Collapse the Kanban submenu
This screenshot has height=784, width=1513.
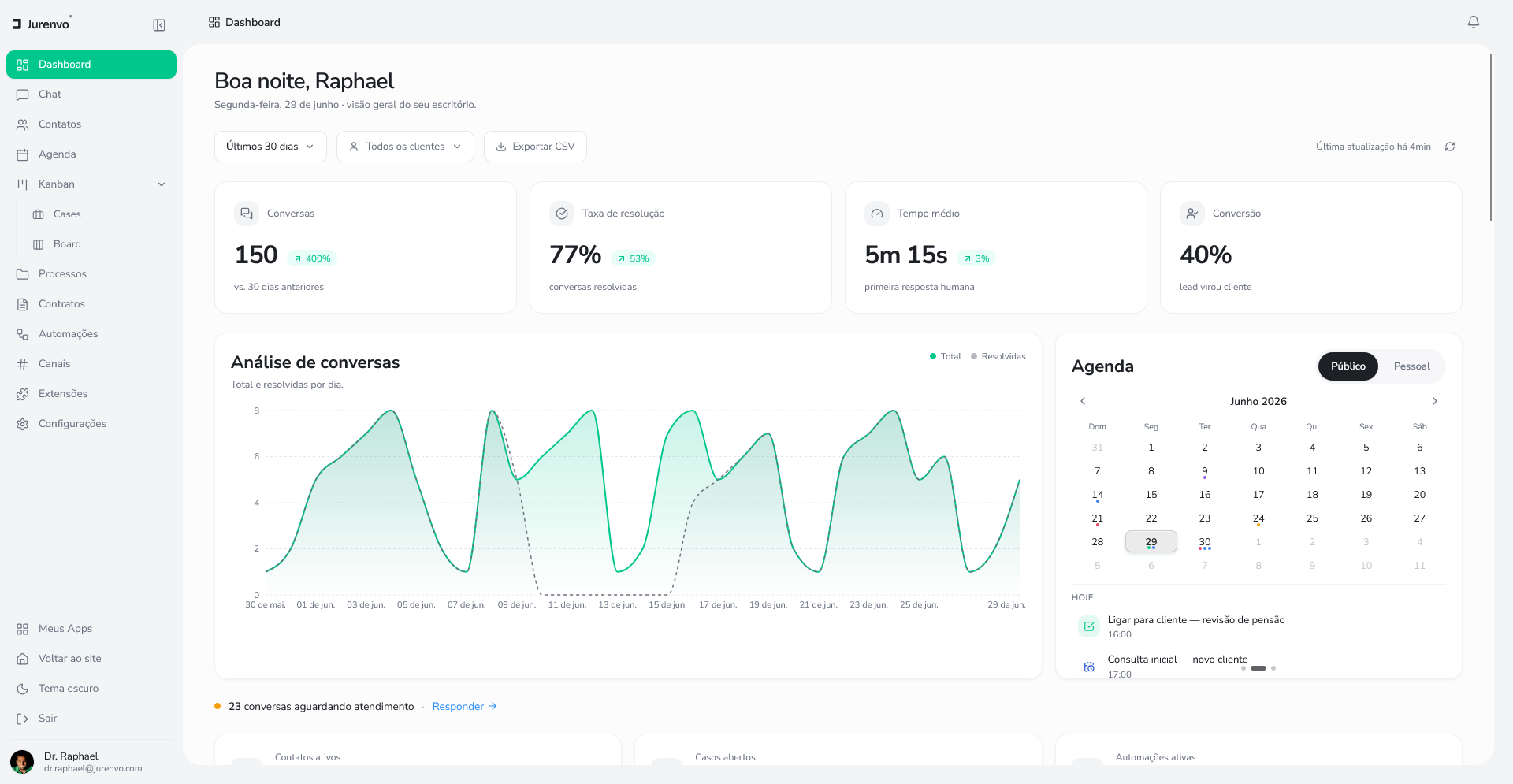(162, 184)
